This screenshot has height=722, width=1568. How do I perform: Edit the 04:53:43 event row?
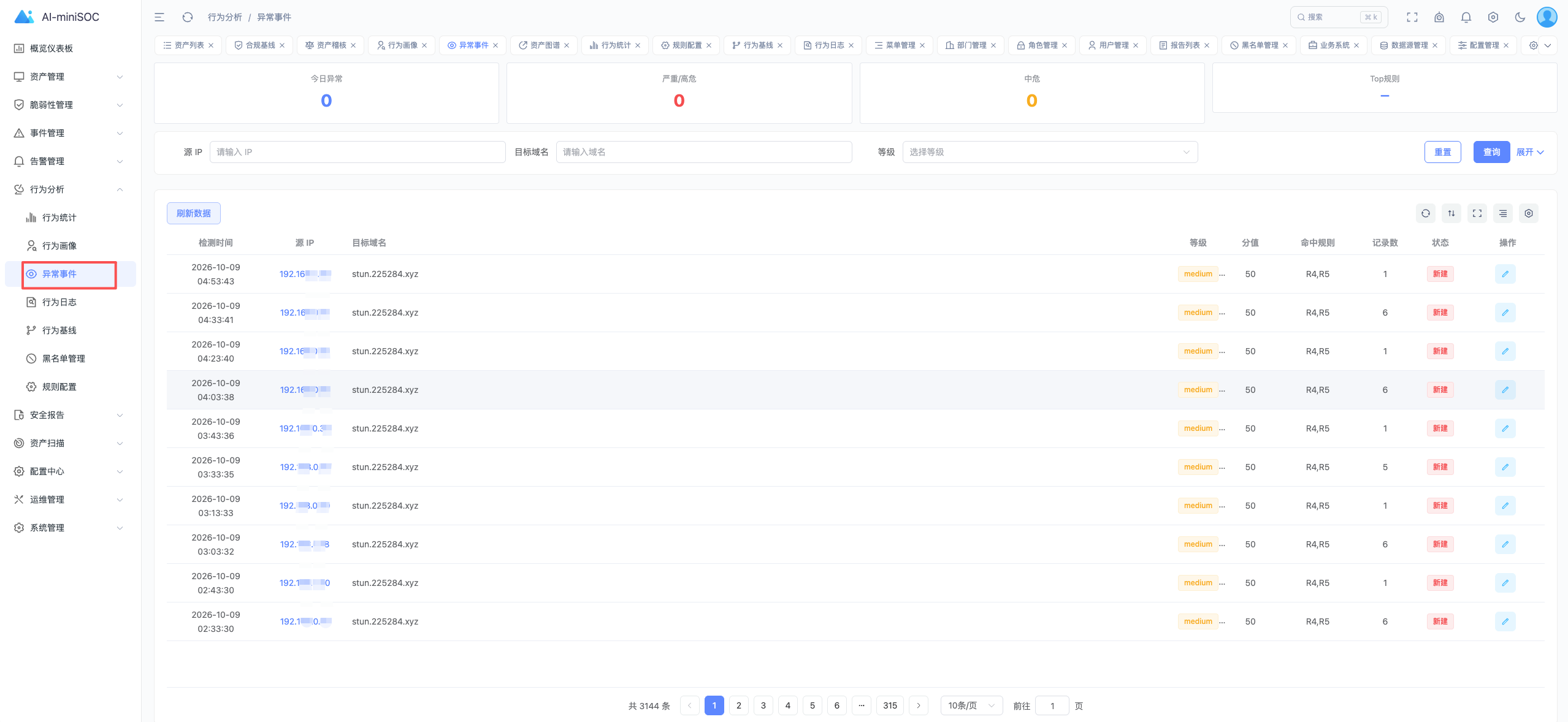tap(1505, 274)
